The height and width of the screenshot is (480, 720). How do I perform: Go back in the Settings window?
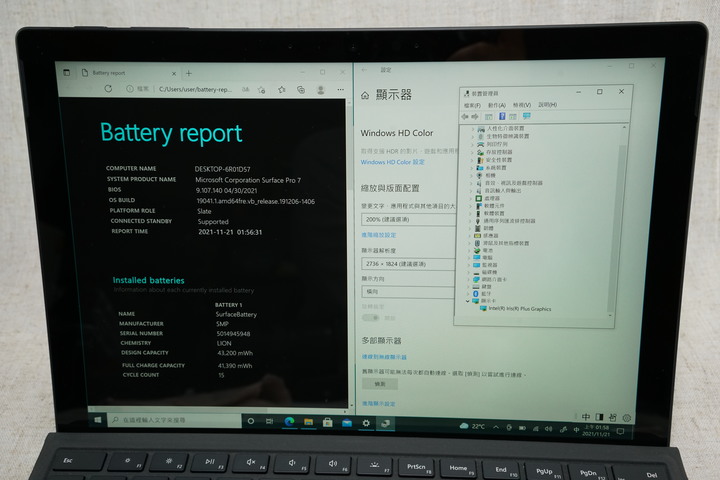coord(365,70)
